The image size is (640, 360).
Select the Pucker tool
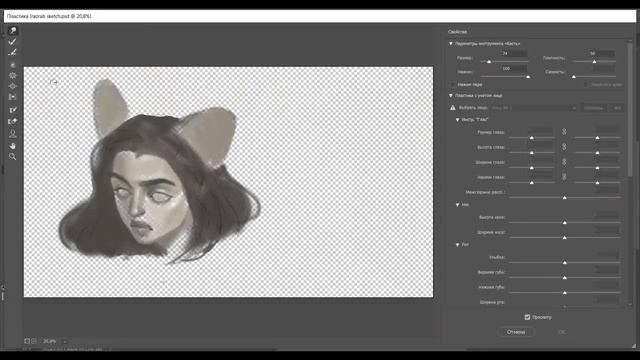click(13, 76)
